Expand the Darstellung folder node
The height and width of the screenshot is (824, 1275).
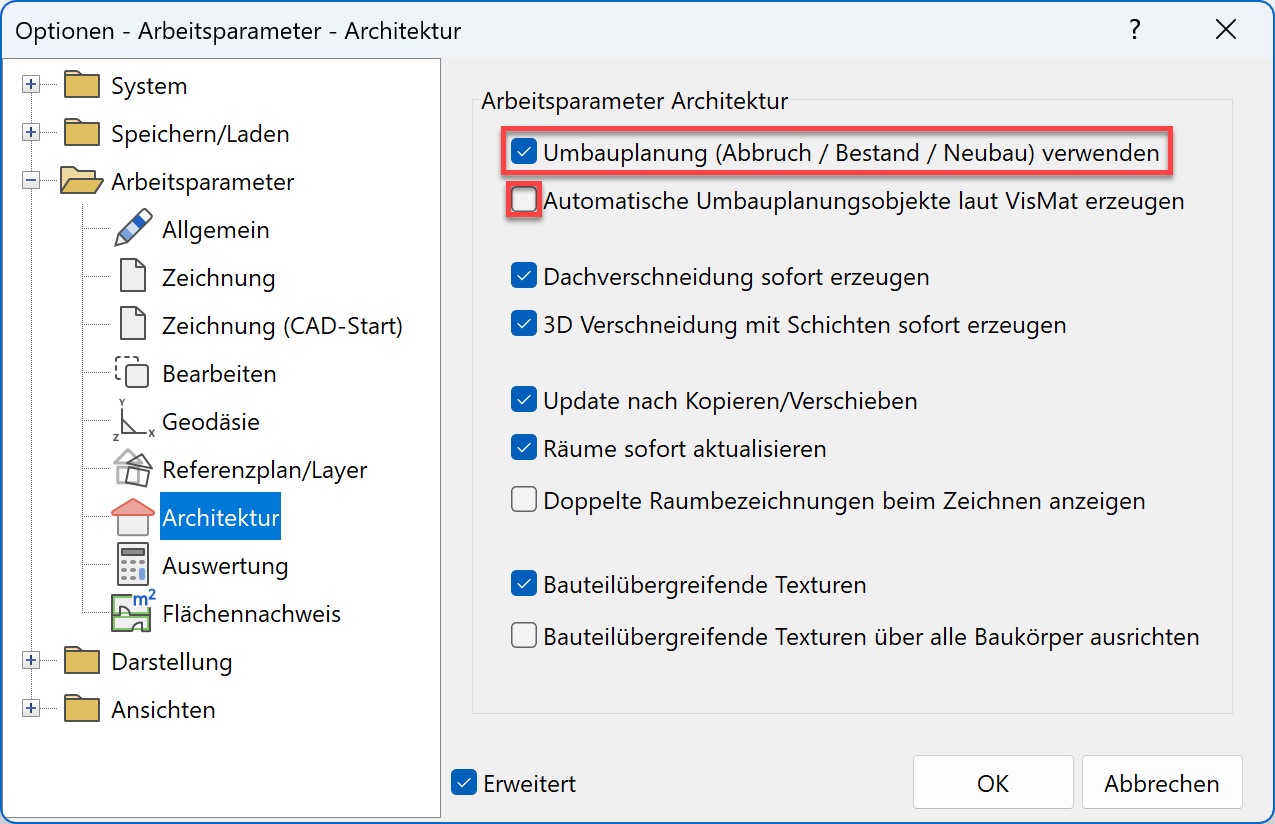[x=31, y=661]
